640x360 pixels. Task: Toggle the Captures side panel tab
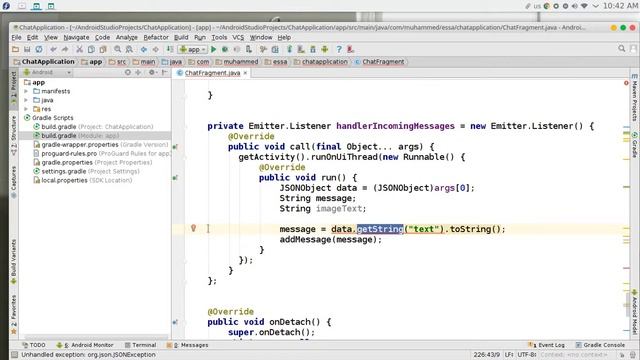[x=13, y=182]
